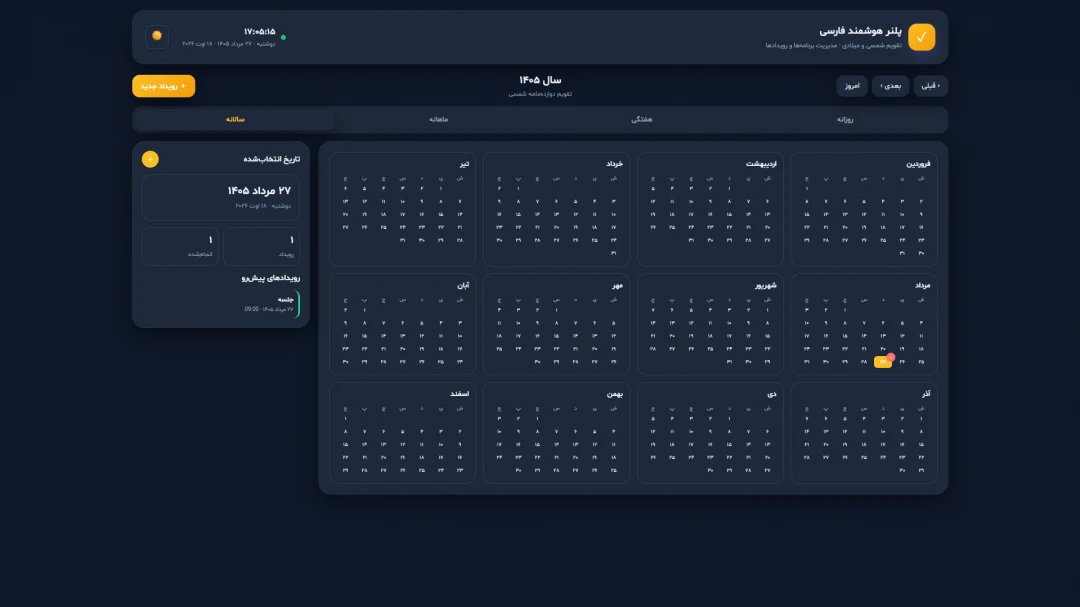Open the اردیبهشت month title
1080x607 pixels.
pyautogui.click(x=761, y=164)
